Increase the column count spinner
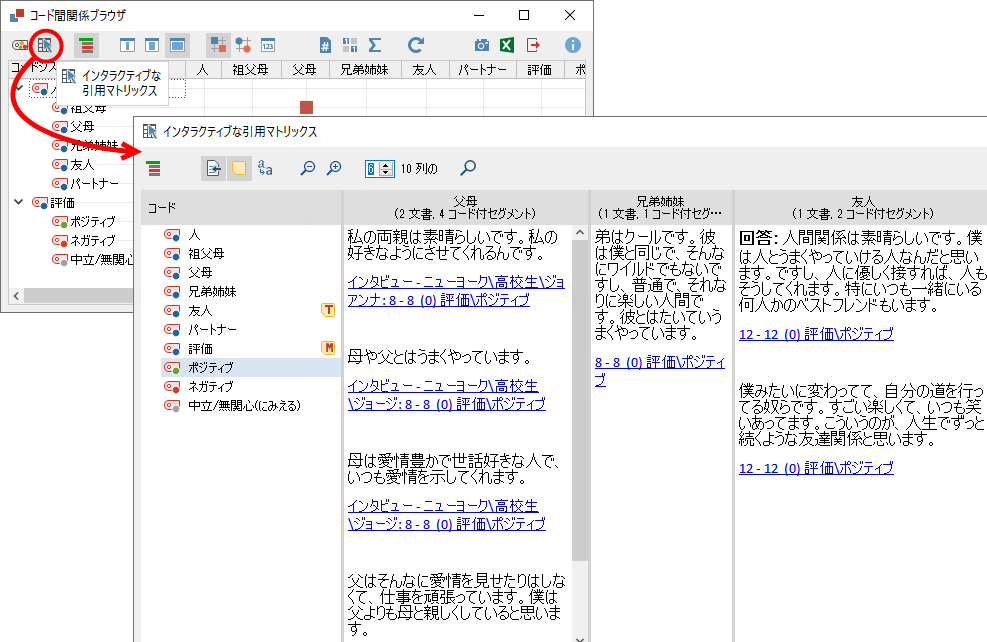Image resolution: width=987 pixels, height=642 pixels. click(x=386, y=165)
